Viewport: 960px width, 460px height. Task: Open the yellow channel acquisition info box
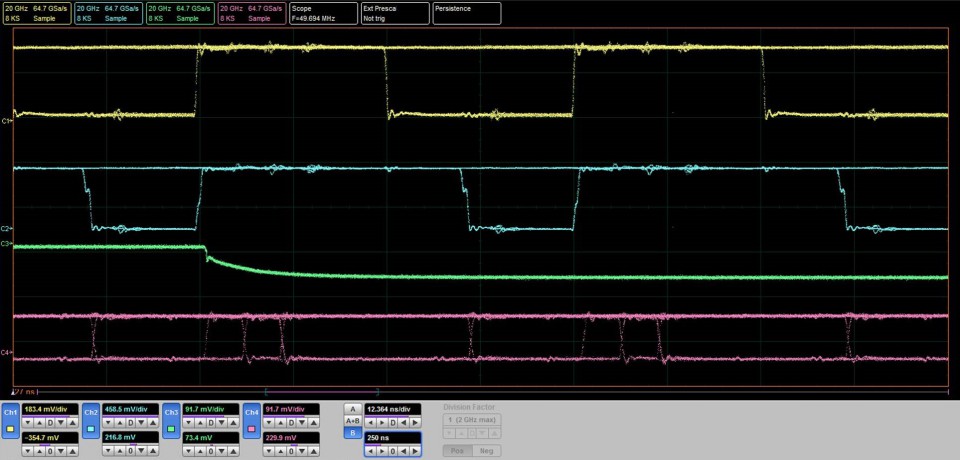[x=35, y=13]
